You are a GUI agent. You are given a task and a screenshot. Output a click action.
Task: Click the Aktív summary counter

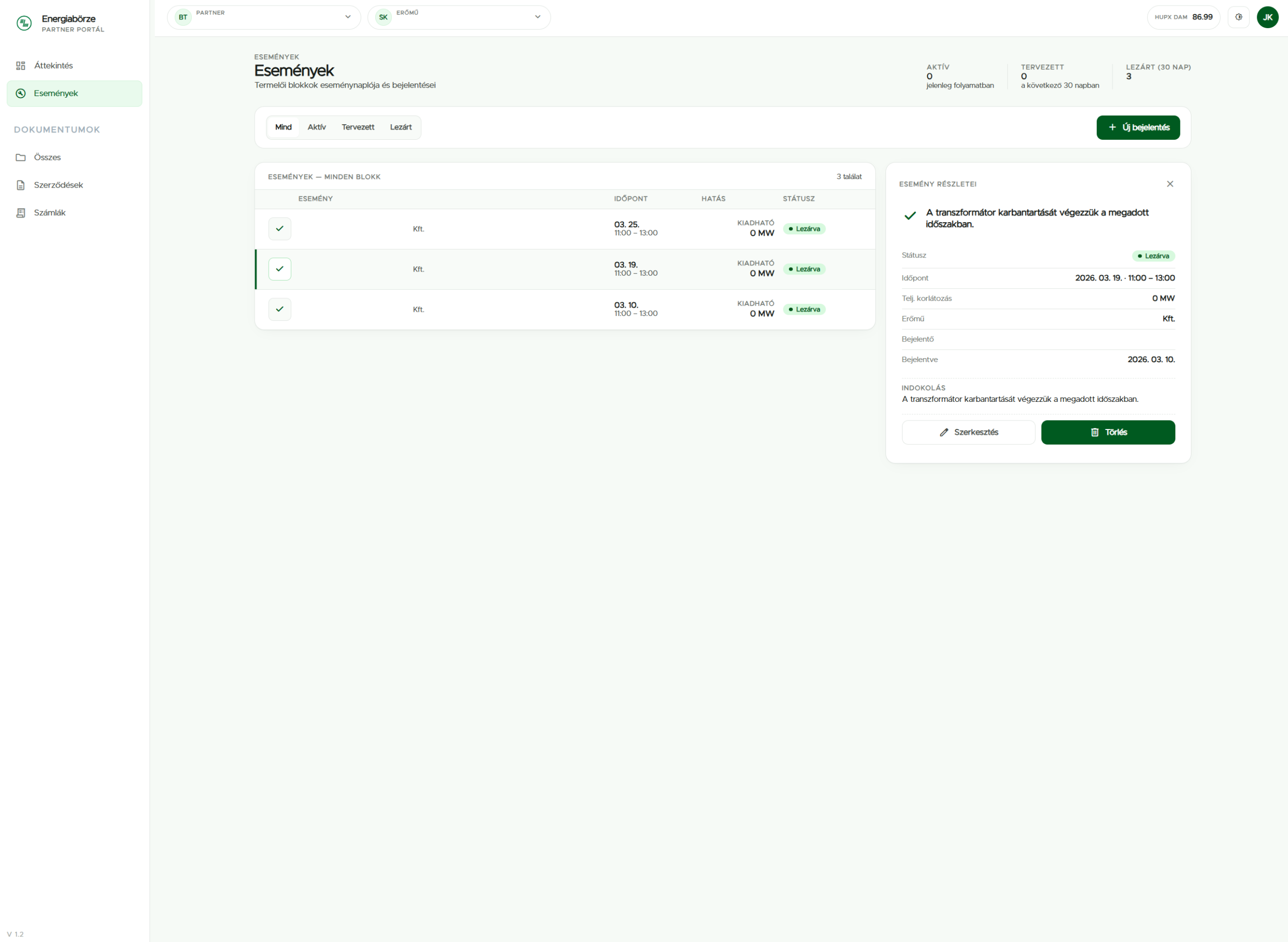[x=959, y=76]
